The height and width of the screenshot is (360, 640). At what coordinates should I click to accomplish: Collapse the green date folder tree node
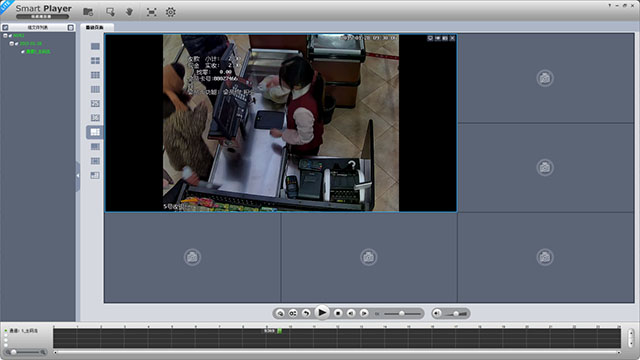(11, 43)
